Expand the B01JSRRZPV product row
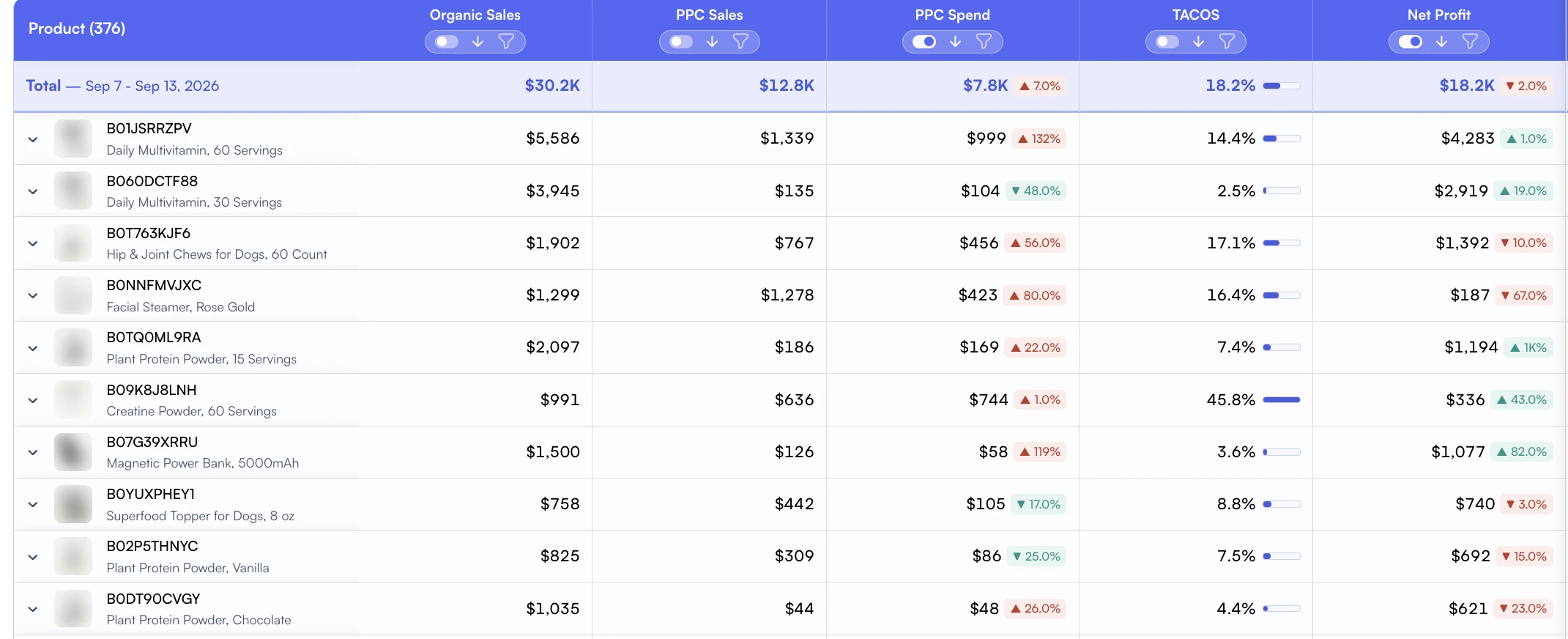 [x=33, y=139]
